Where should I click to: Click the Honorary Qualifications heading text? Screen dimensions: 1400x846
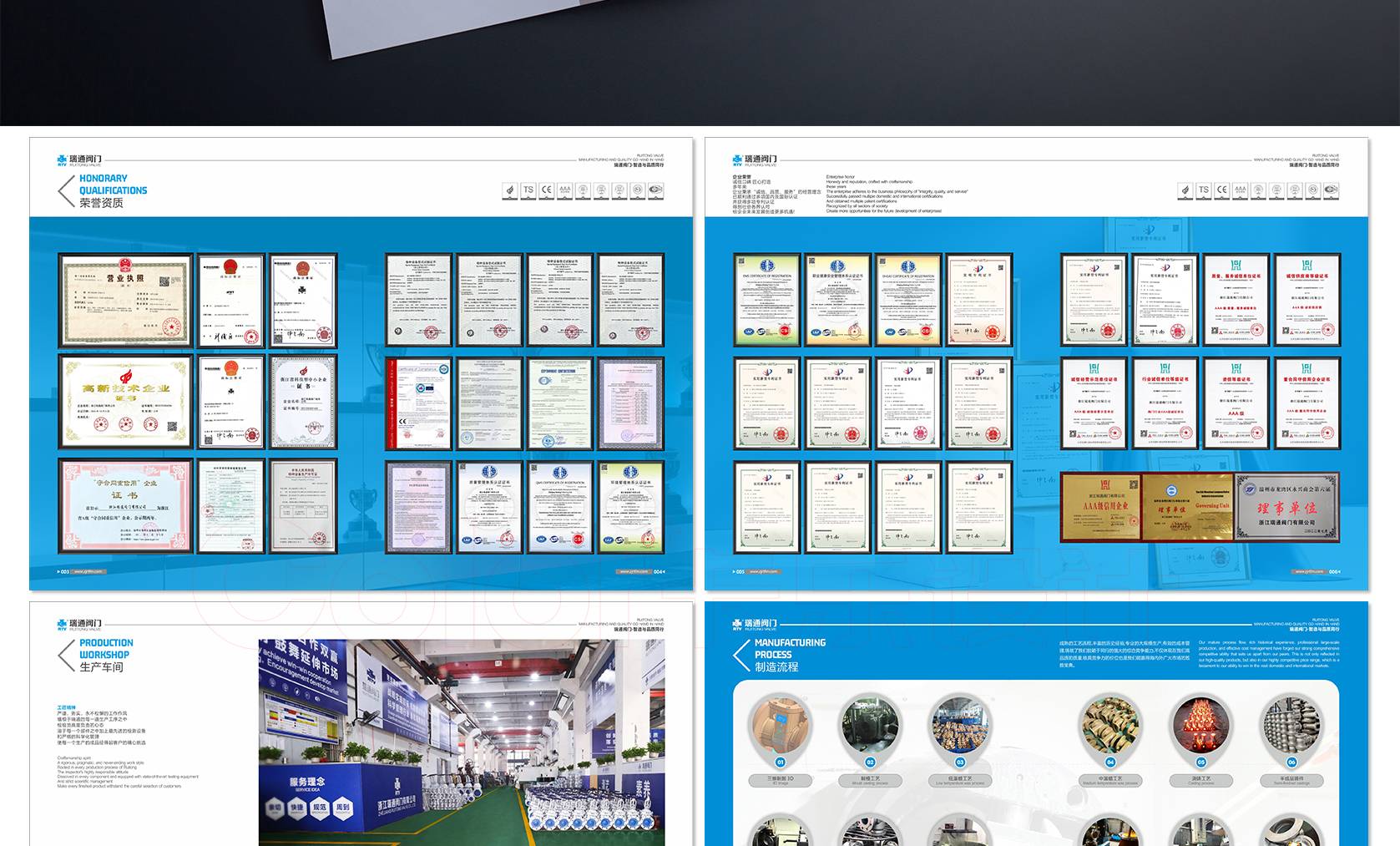[113, 185]
